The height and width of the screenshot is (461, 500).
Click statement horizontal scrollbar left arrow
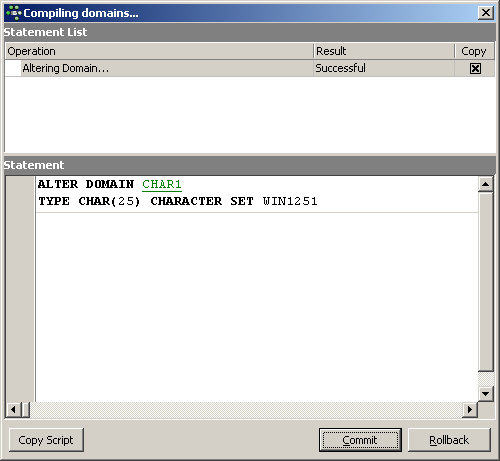point(13,410)
